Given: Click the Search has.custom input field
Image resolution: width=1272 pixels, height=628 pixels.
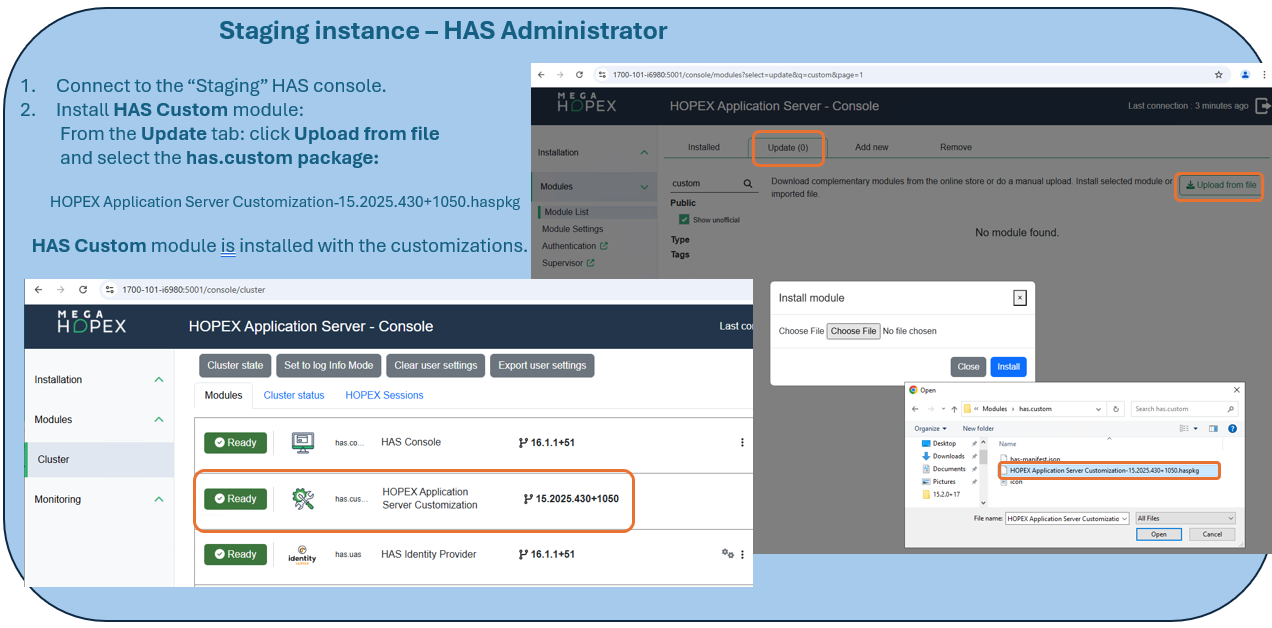Looking at the screenshot, I should [1178, 409].
